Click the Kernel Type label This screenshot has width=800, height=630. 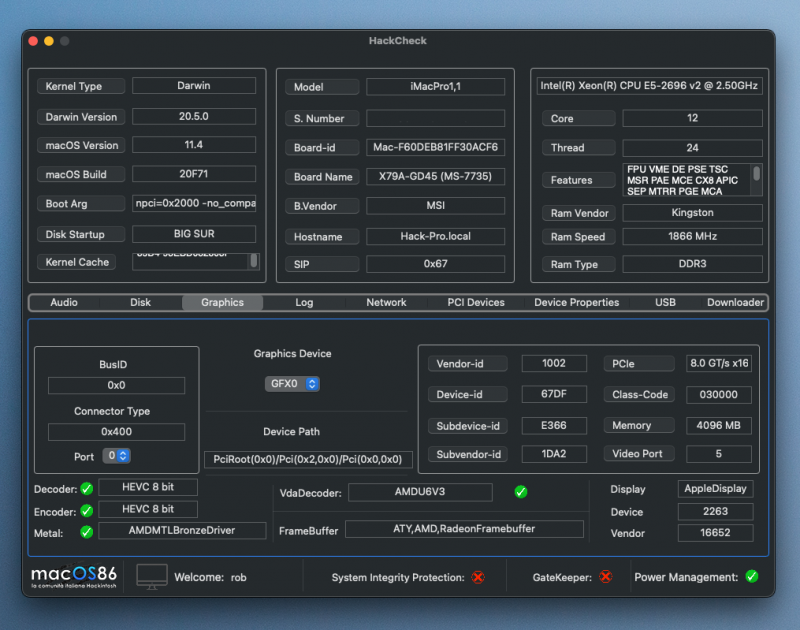tap(81, 86)
